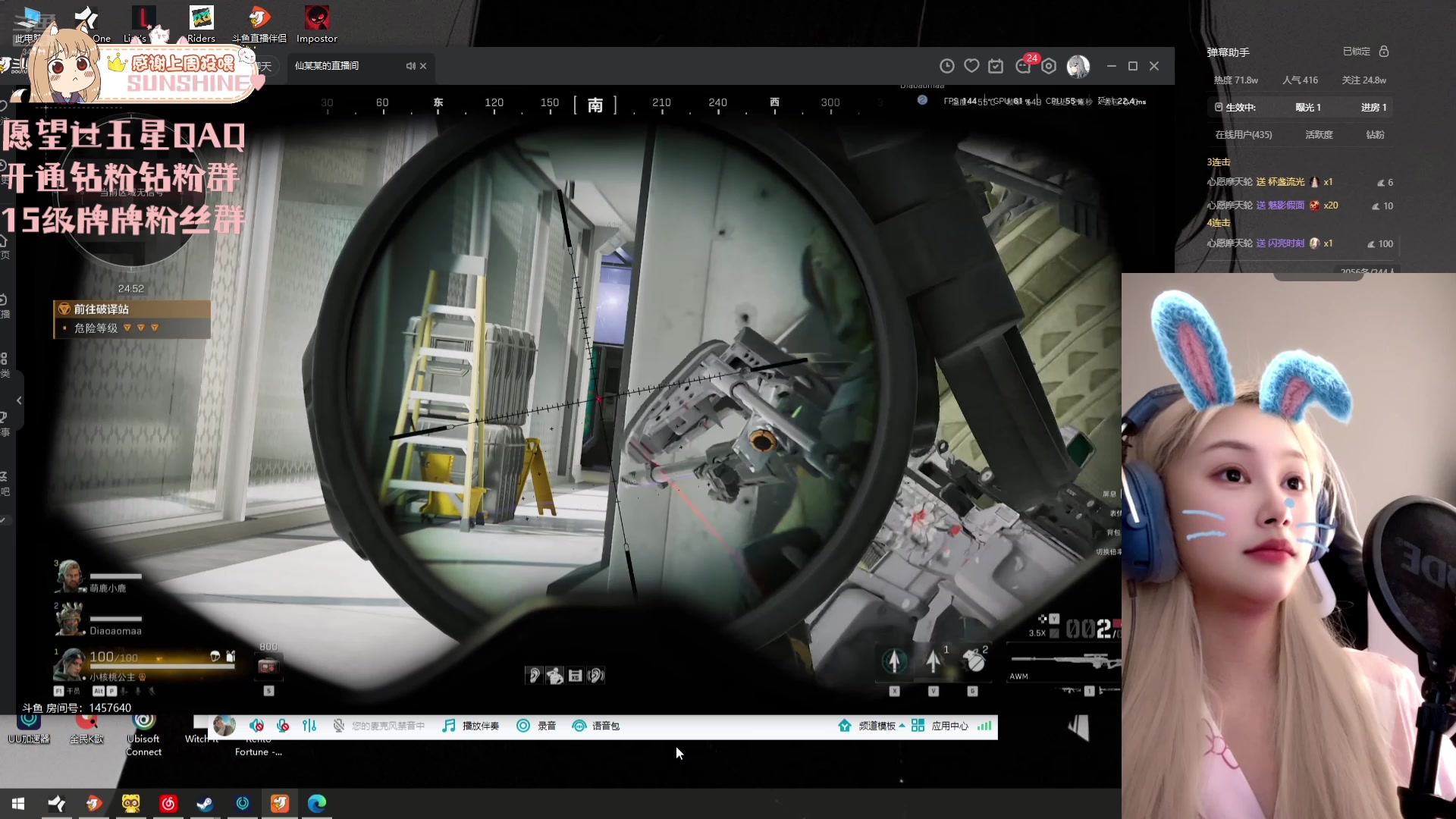The image size is (1456, 819).
Task: Click the 关注 24.8w stat
Action: [1363, 80]
